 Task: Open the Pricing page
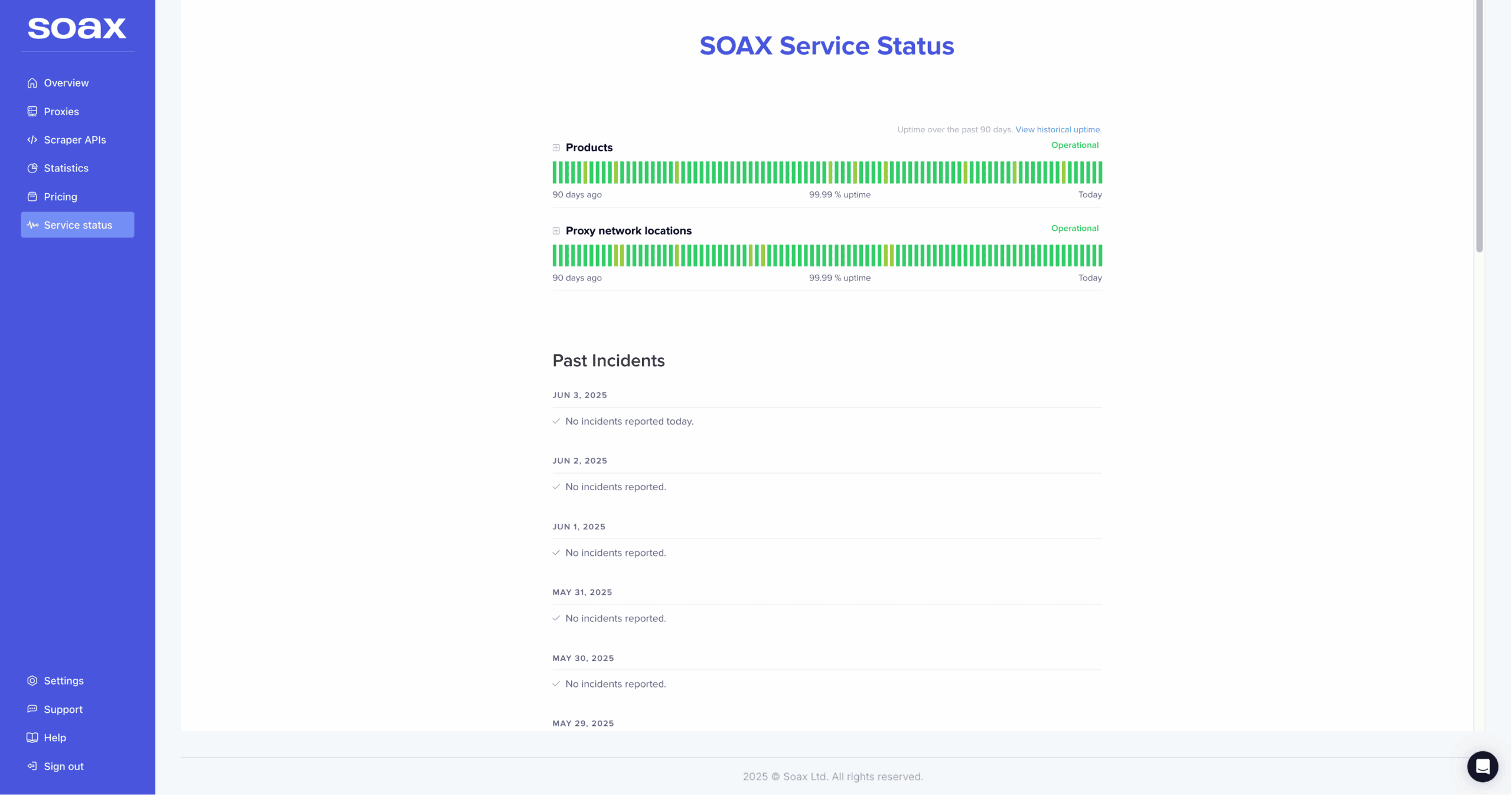(x=77, y=196)
